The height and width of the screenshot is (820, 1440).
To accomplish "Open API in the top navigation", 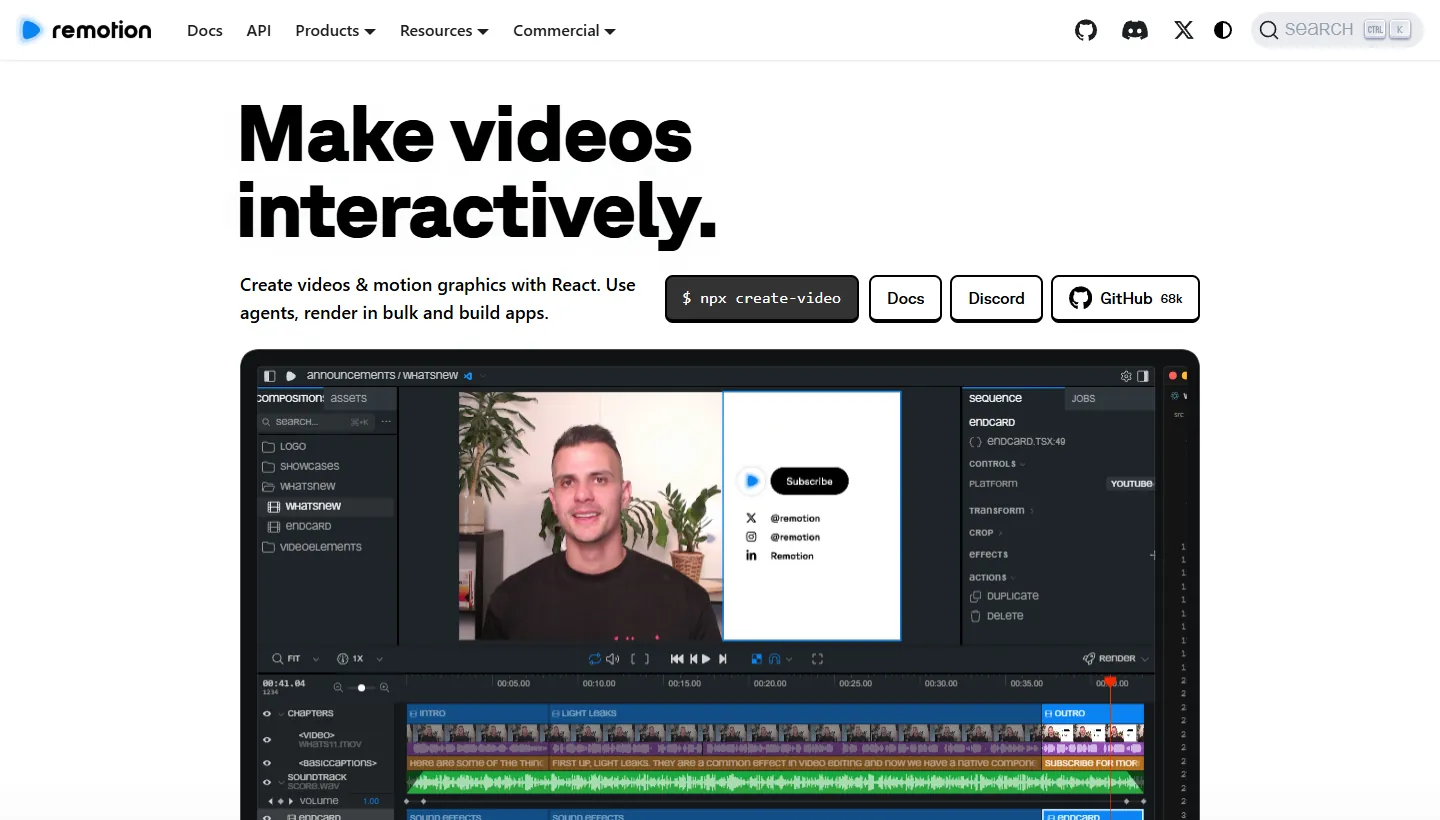I will [259, 30].
